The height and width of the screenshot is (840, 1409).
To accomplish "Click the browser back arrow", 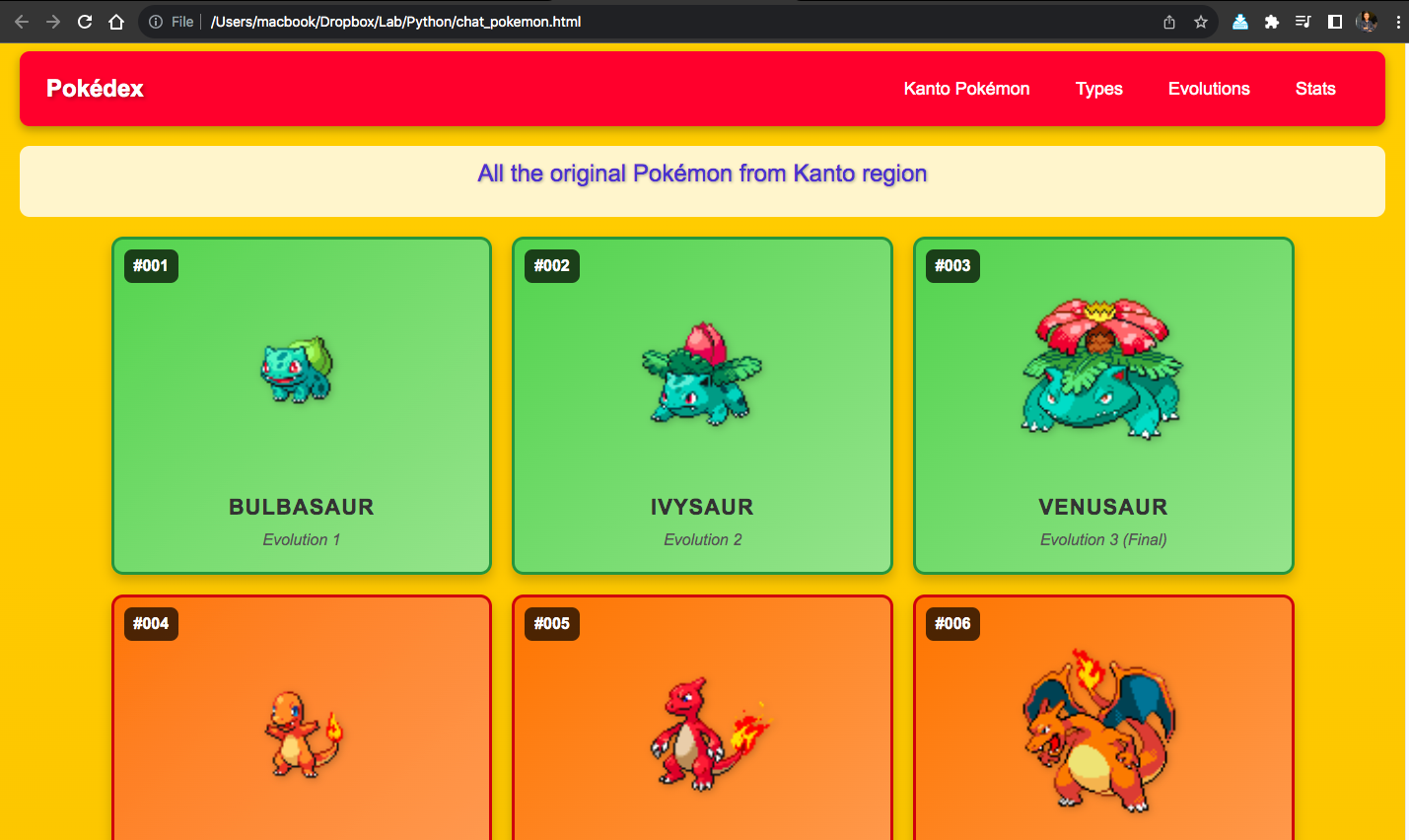I will 22,22.
